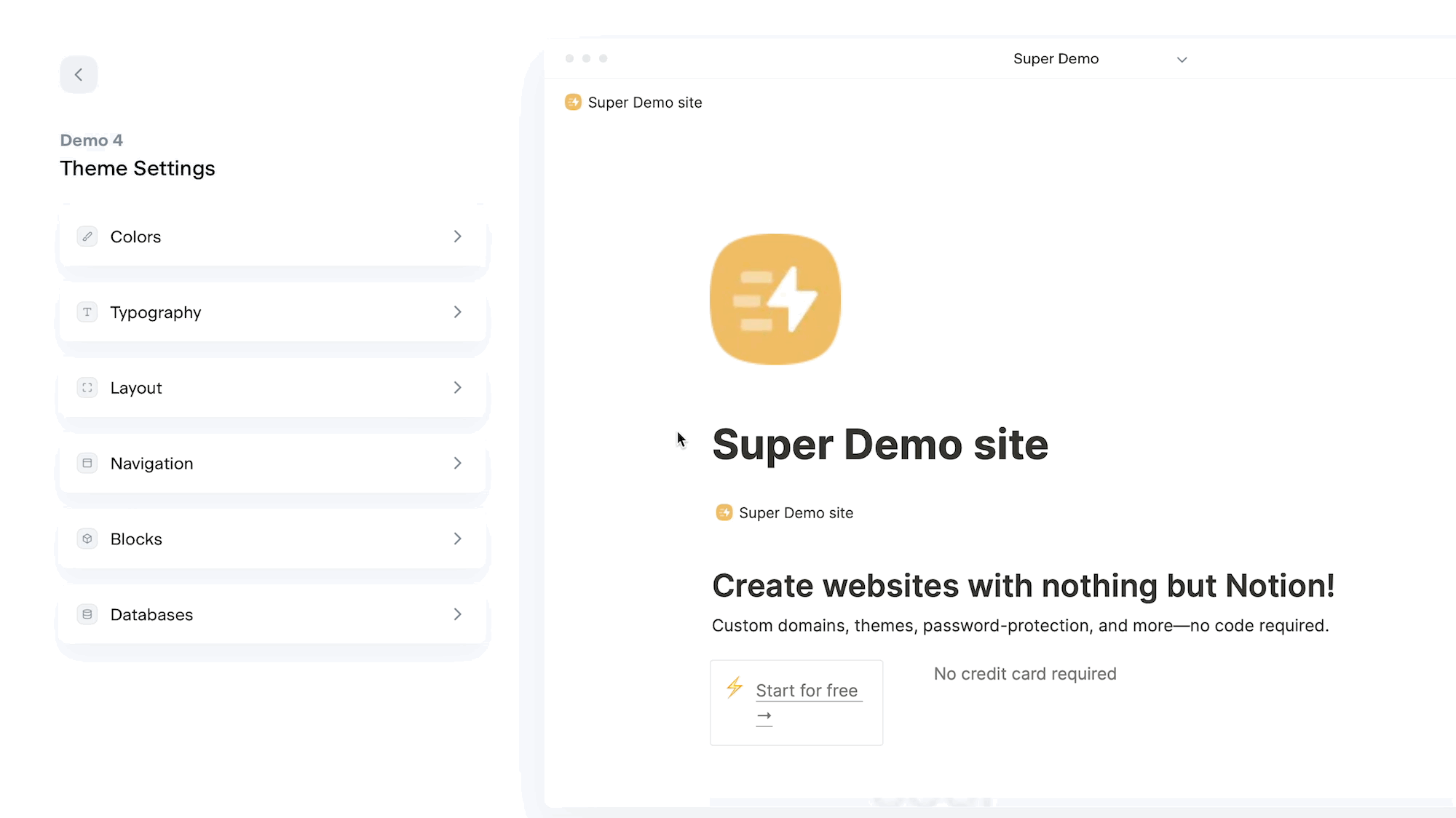1456x818 pixels.
Task: Click the Layout frame icon
Action: tap(87, 388)
